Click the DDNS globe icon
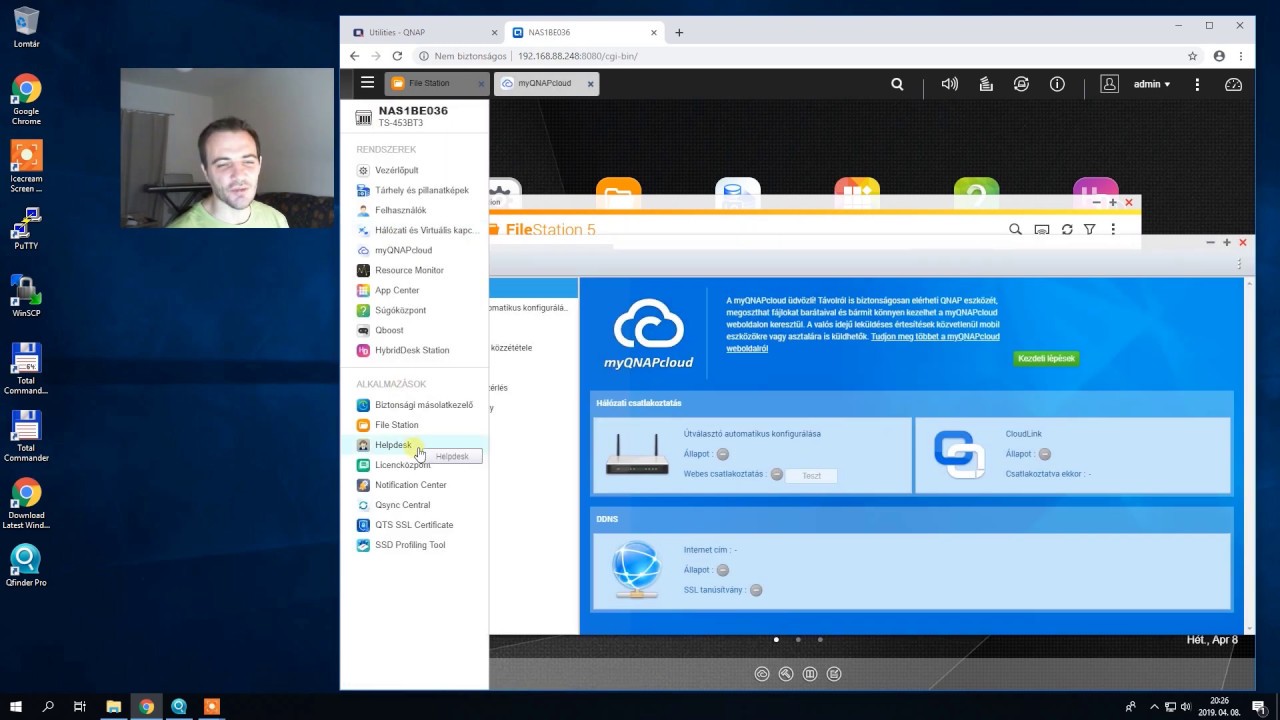The image size is (1280, 720). tap(636, 569)
